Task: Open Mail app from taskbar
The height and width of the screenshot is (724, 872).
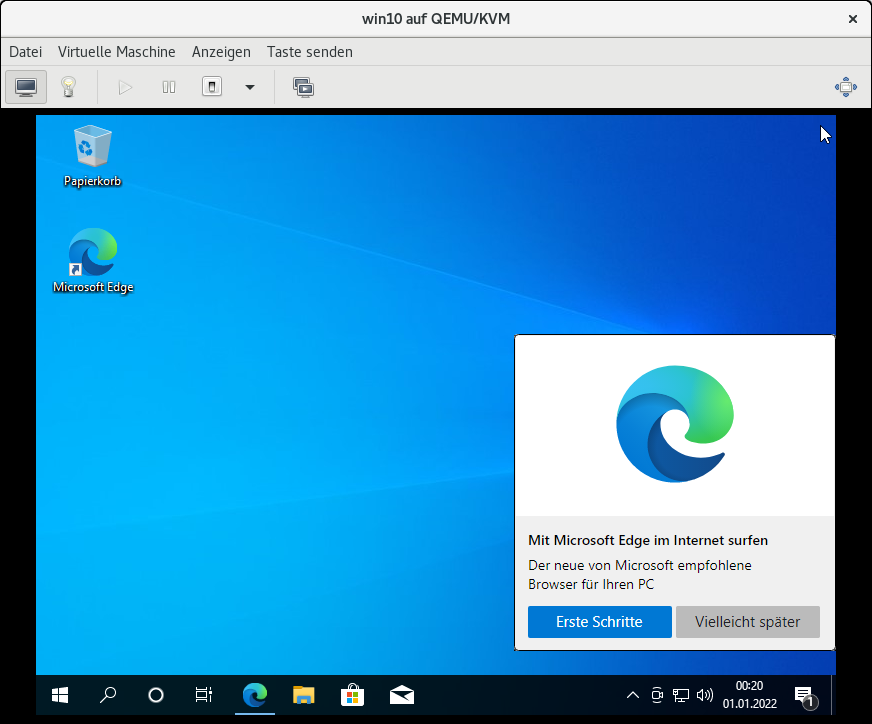Action: tap(402, 695)
